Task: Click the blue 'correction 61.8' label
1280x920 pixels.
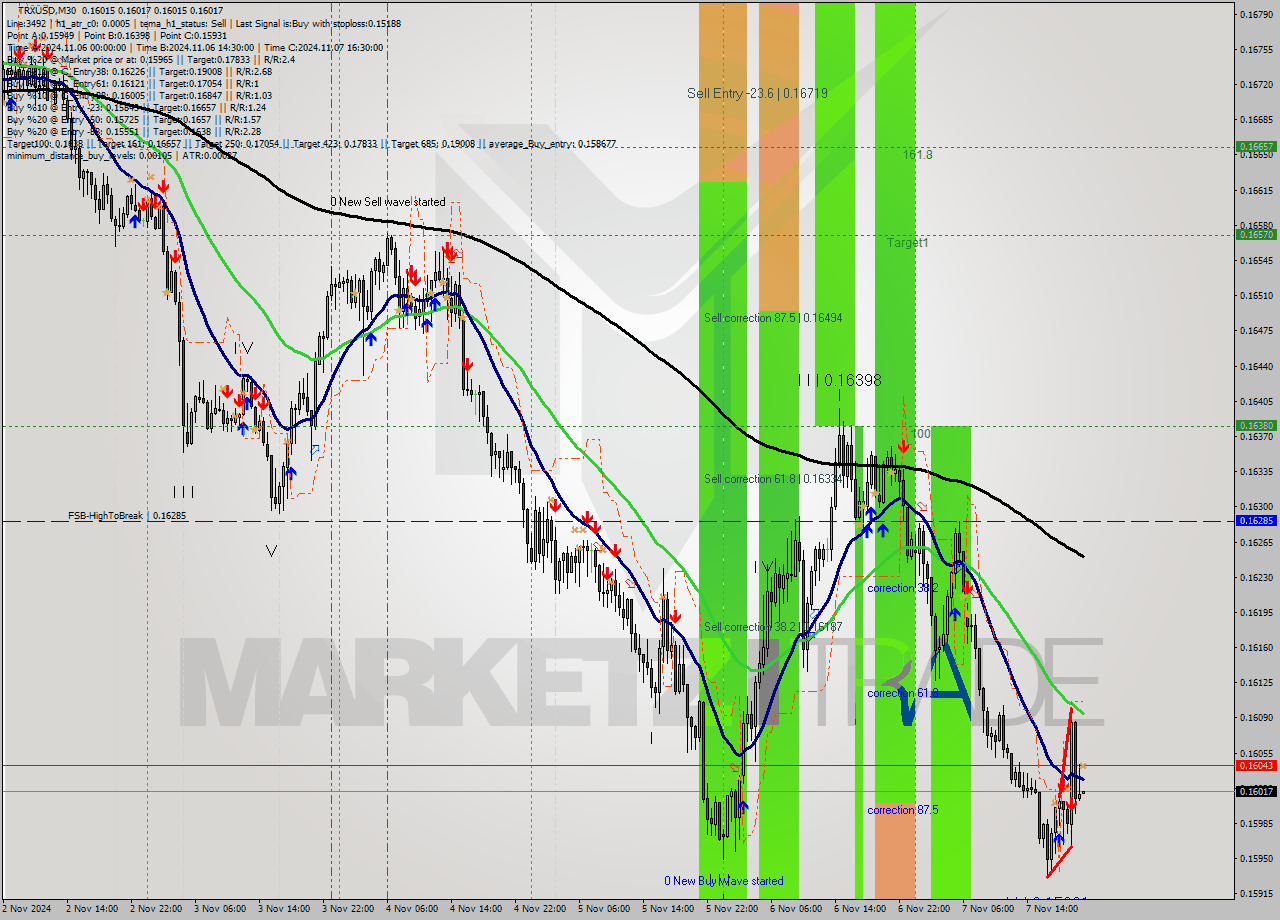Action: (x=902, y=693)
